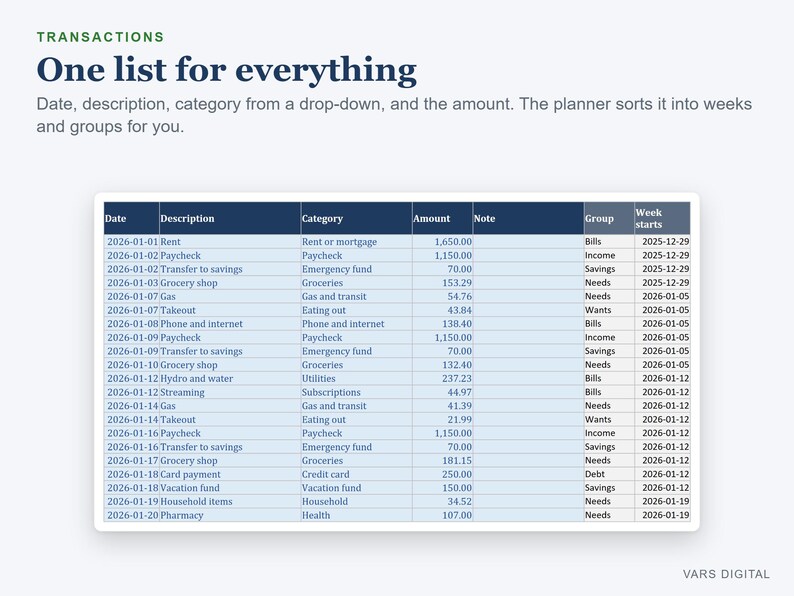
Task: Click the VARS DIGITAL text
Action: click(726, 574)
